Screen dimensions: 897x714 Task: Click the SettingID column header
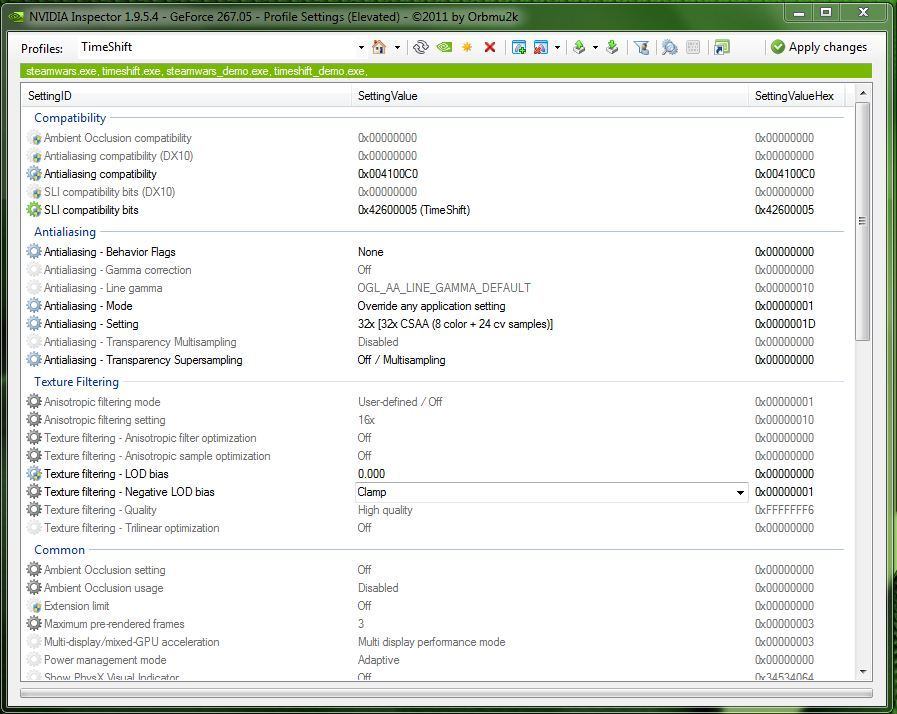[186, 96]
